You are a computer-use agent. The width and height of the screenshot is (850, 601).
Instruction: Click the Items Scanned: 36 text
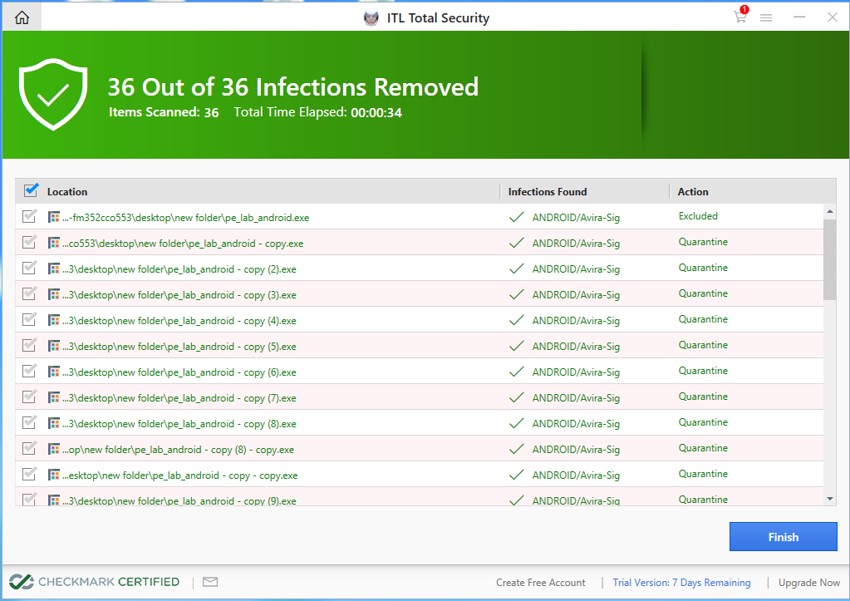click(x=163, y=112)
